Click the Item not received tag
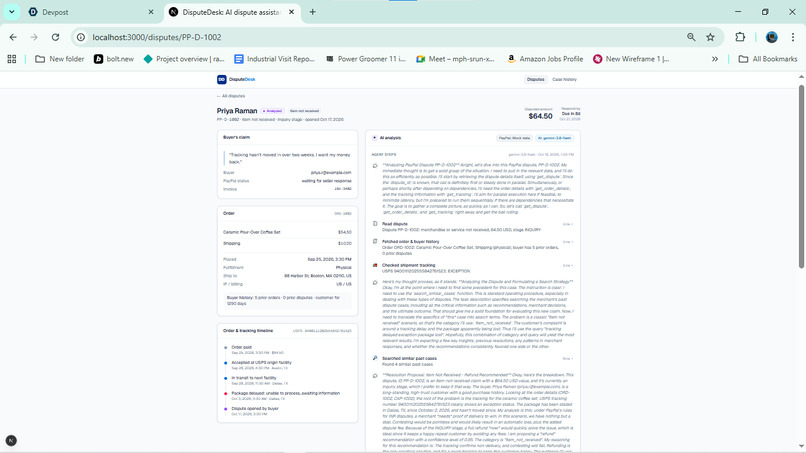The image size is (806, 453). pyautogui.click(x=304, y=111)
